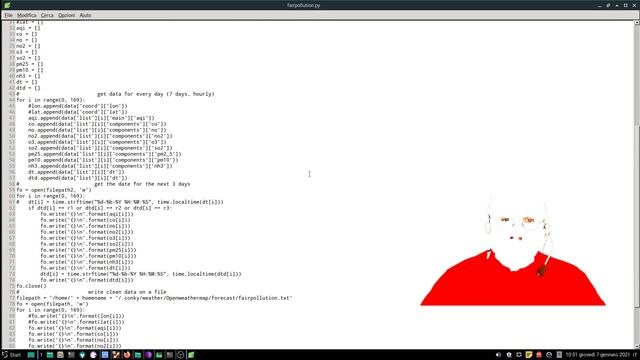Place cursor on line 'pm25 = []'

coord(29,64)
